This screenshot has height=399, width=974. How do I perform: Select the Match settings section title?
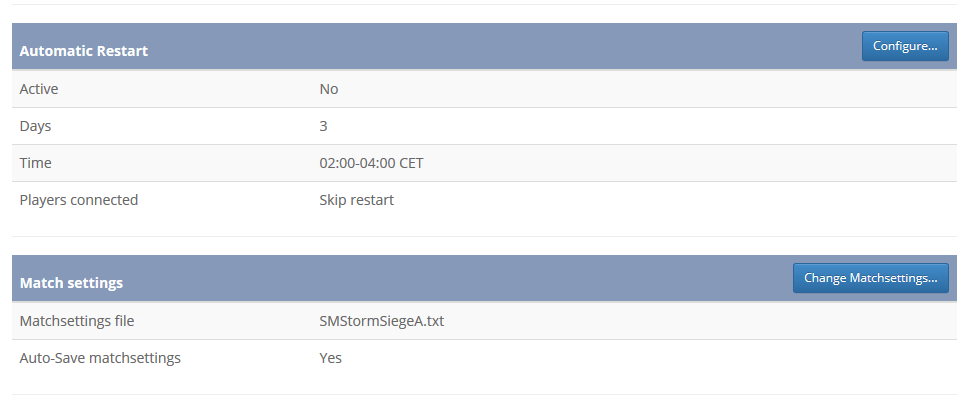[x=71, y=283]
